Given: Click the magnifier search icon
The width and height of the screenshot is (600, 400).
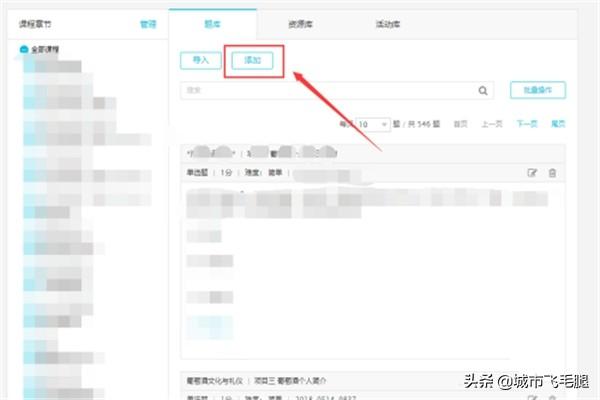Looking at the screenshot, I should [483, 90].
